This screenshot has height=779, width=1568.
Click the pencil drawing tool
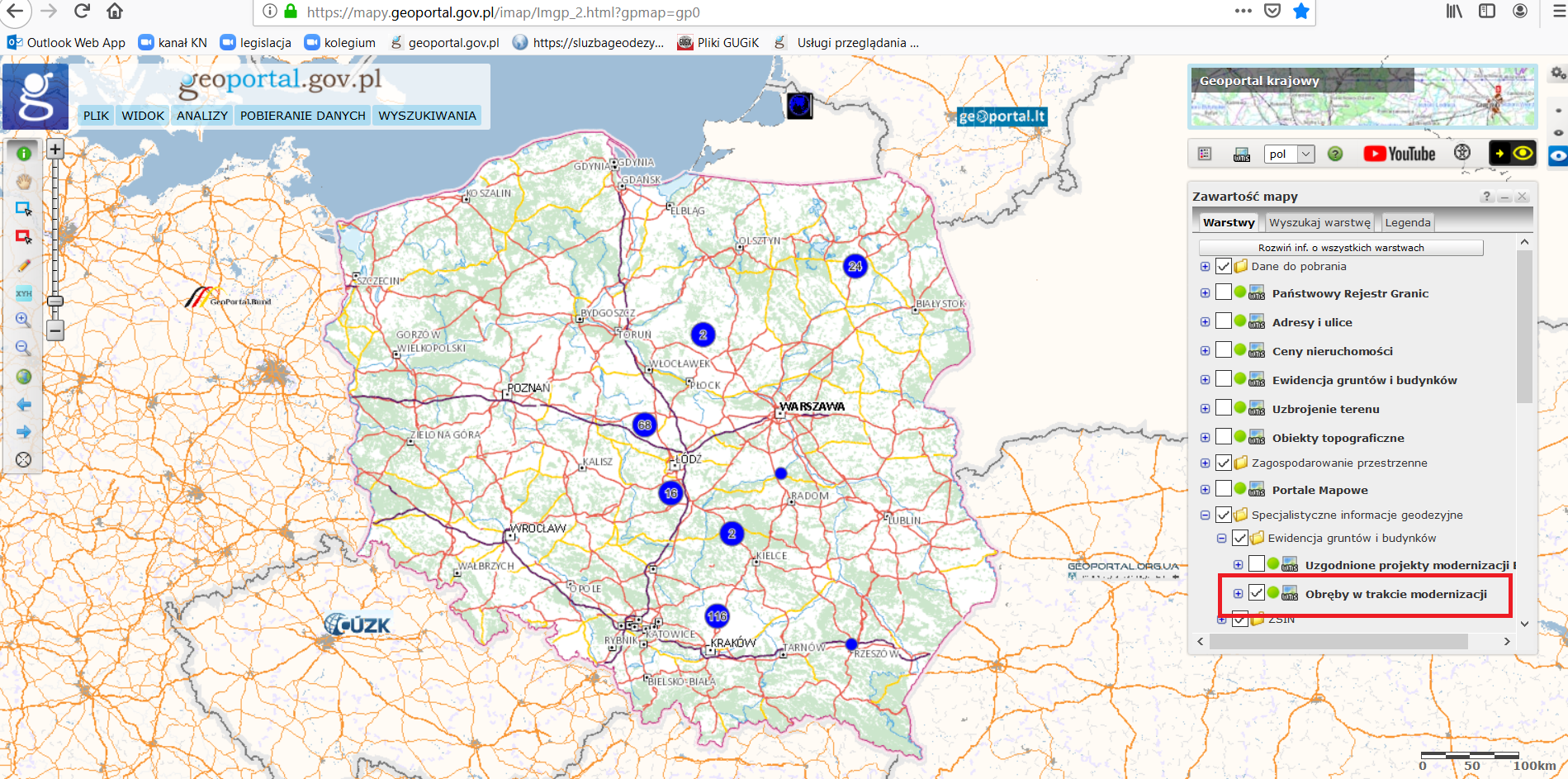(x=23, y=265)
